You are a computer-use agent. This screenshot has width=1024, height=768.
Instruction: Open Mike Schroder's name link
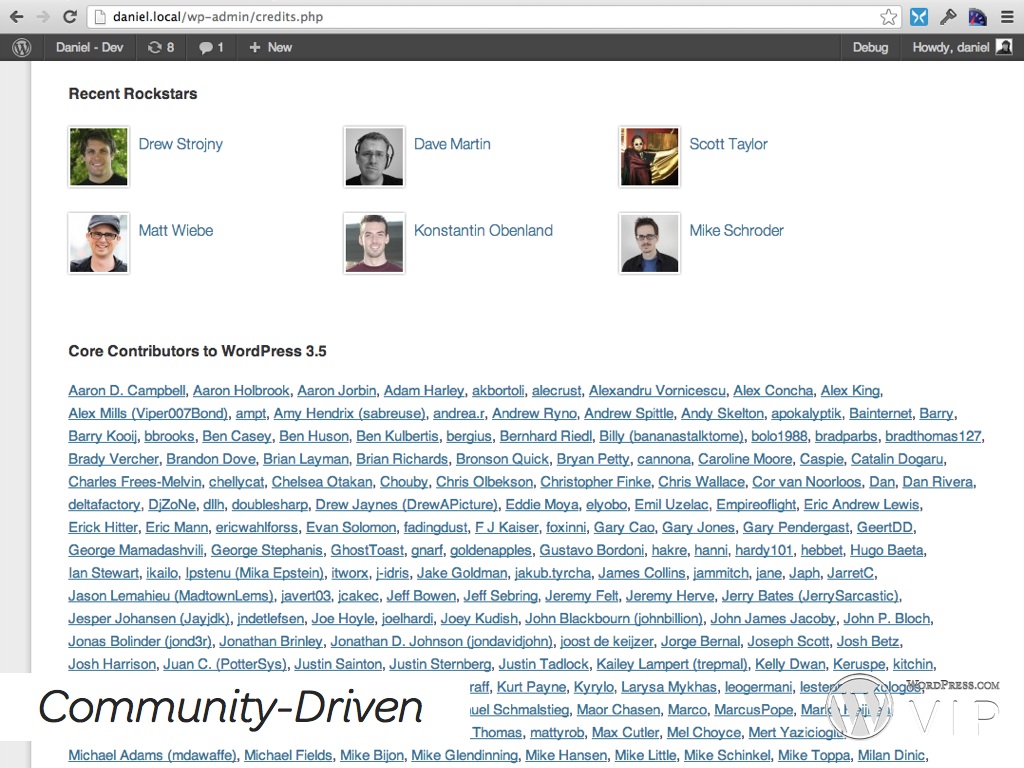point(737,231)
